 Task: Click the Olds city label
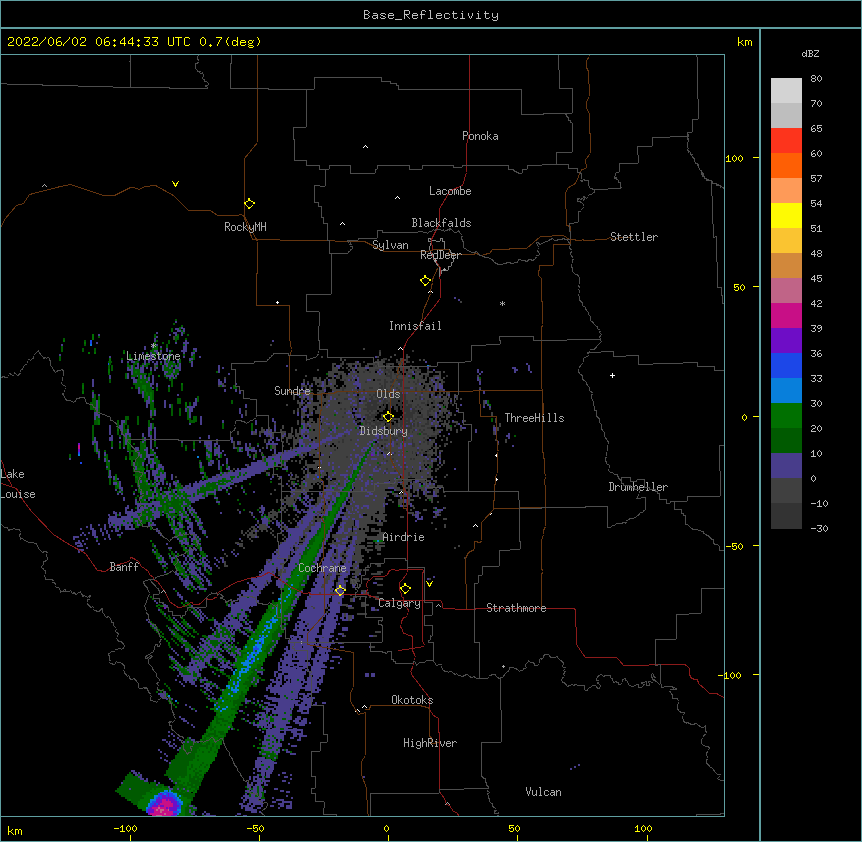[x=388, y=394]
